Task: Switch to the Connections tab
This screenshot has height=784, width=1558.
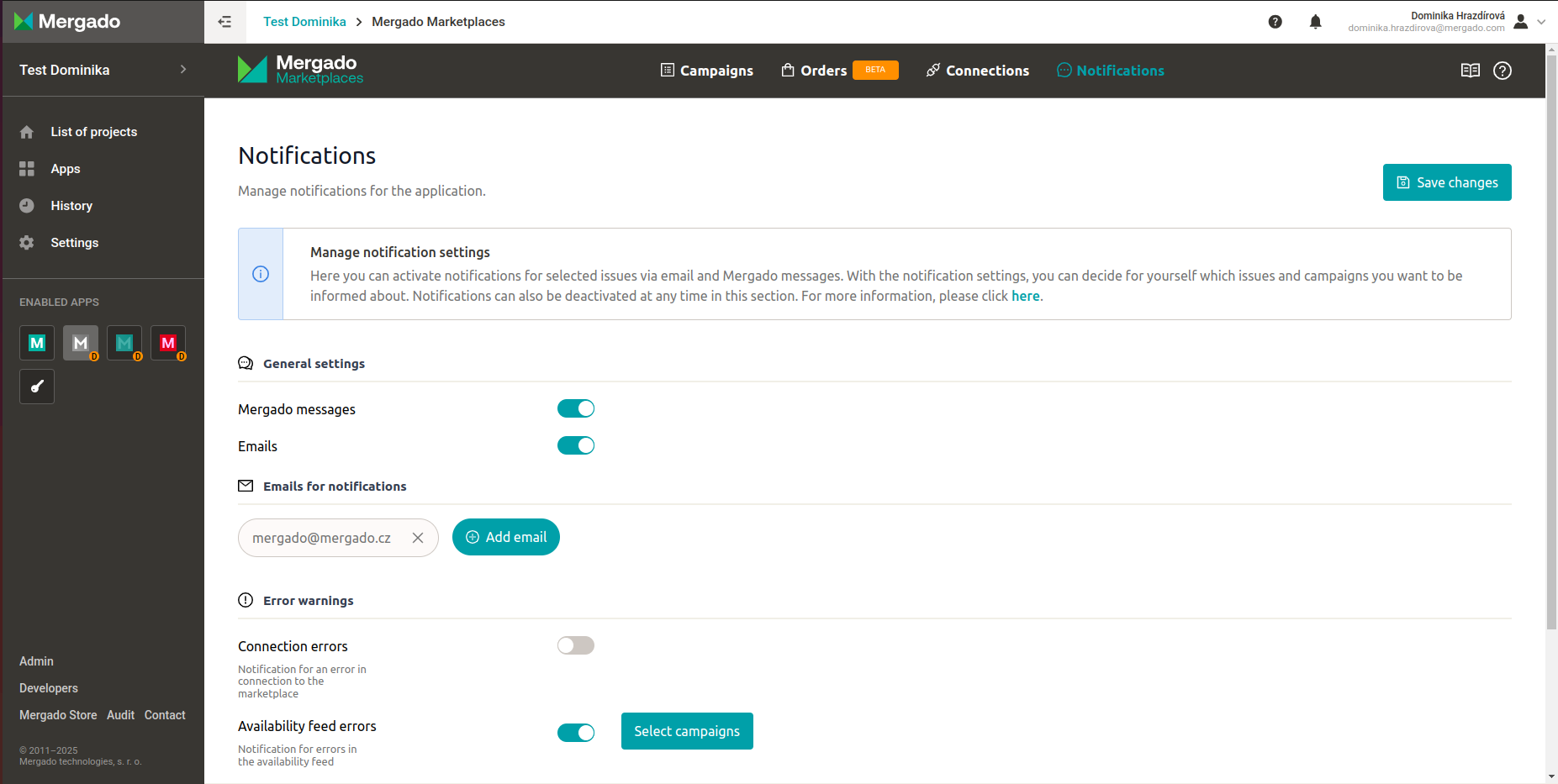Action: [978, 71]
